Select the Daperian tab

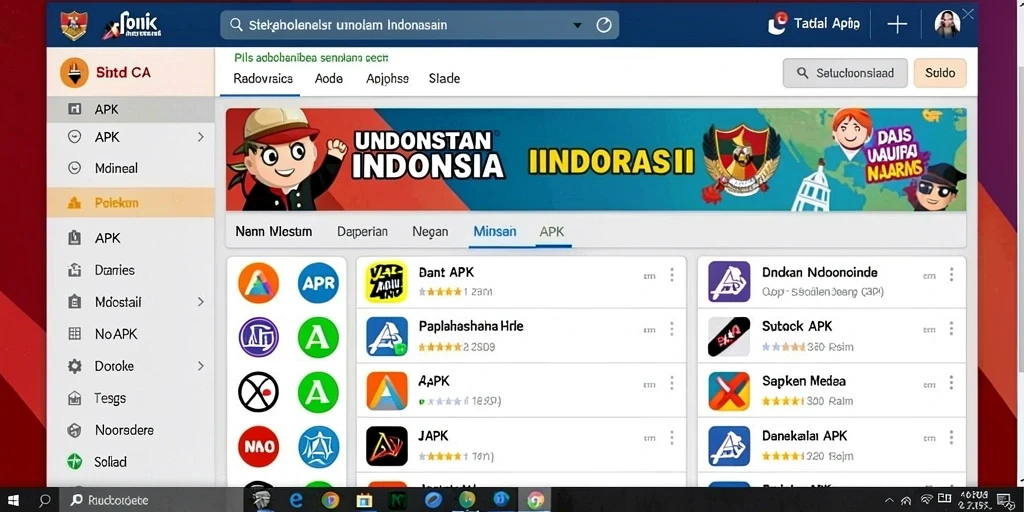pyautogui.click(x=362, y=231)
